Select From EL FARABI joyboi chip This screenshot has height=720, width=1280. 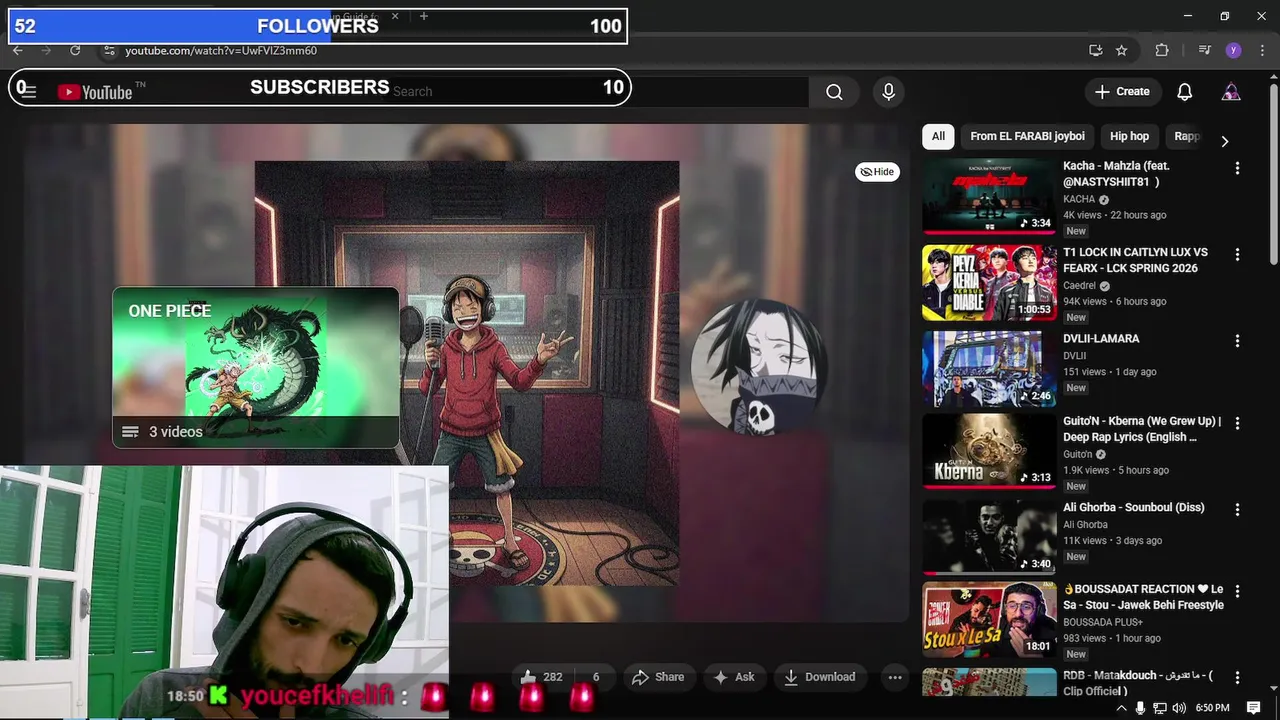1027,136
